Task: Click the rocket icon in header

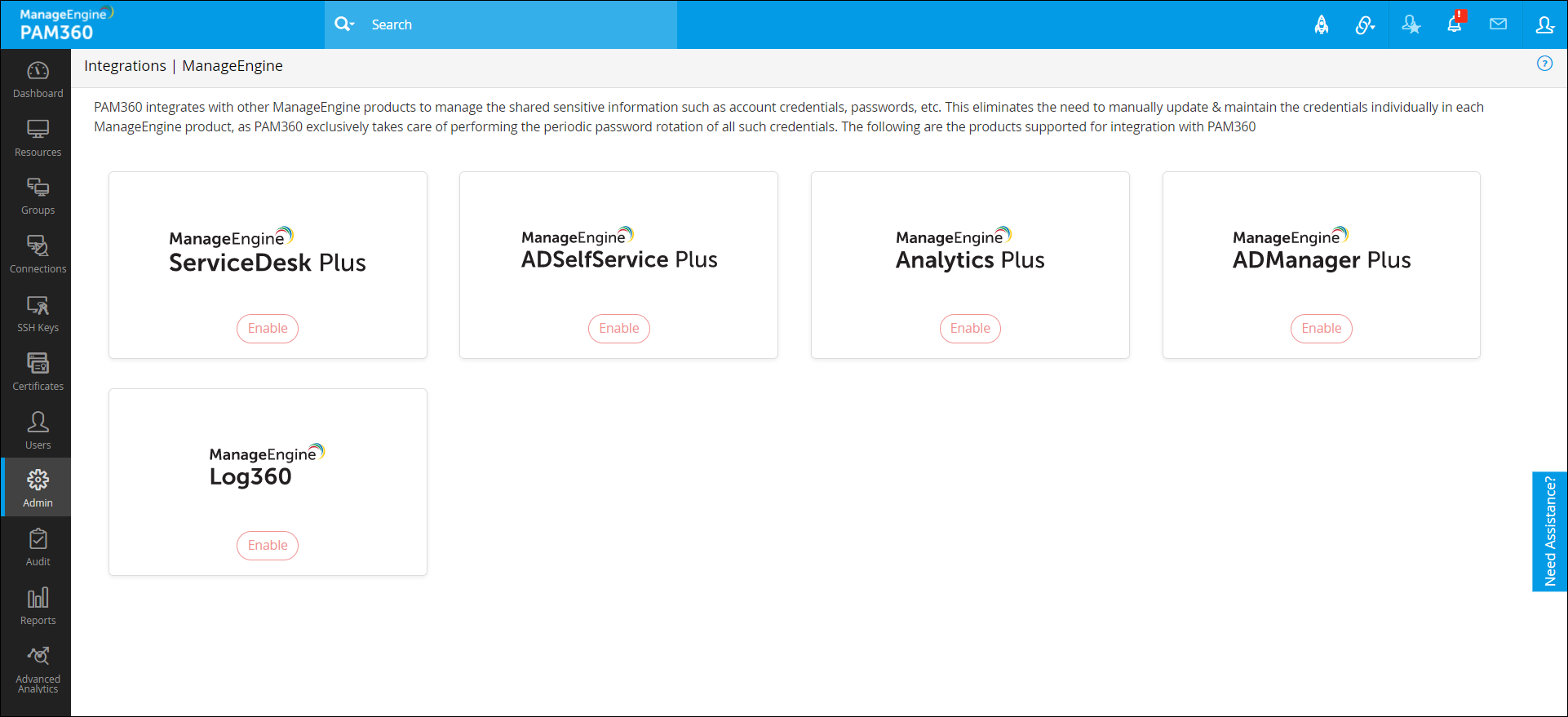Action: tap(1322, 25)
